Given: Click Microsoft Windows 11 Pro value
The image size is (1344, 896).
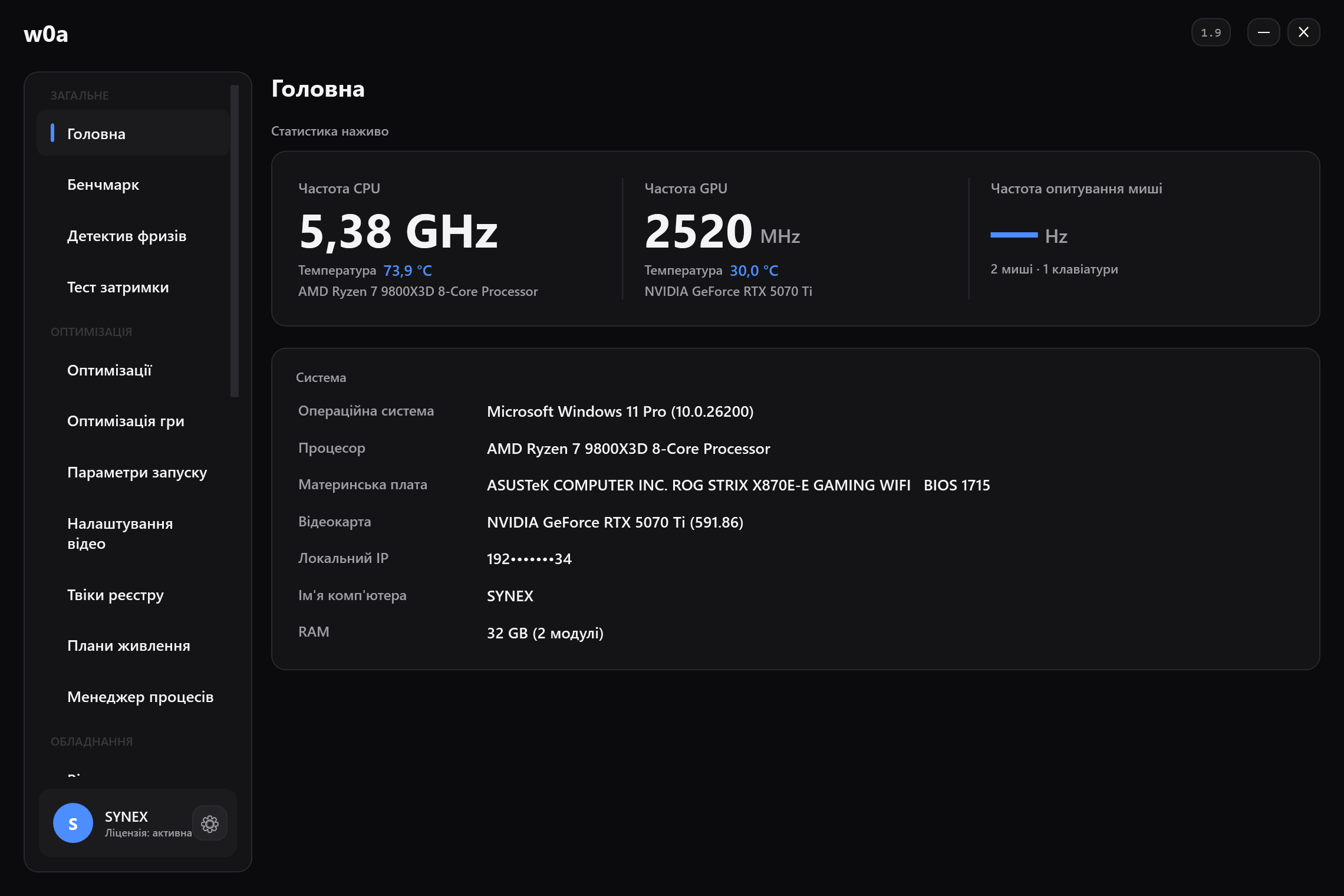Looking at the screenshot, I should point(620,411).
